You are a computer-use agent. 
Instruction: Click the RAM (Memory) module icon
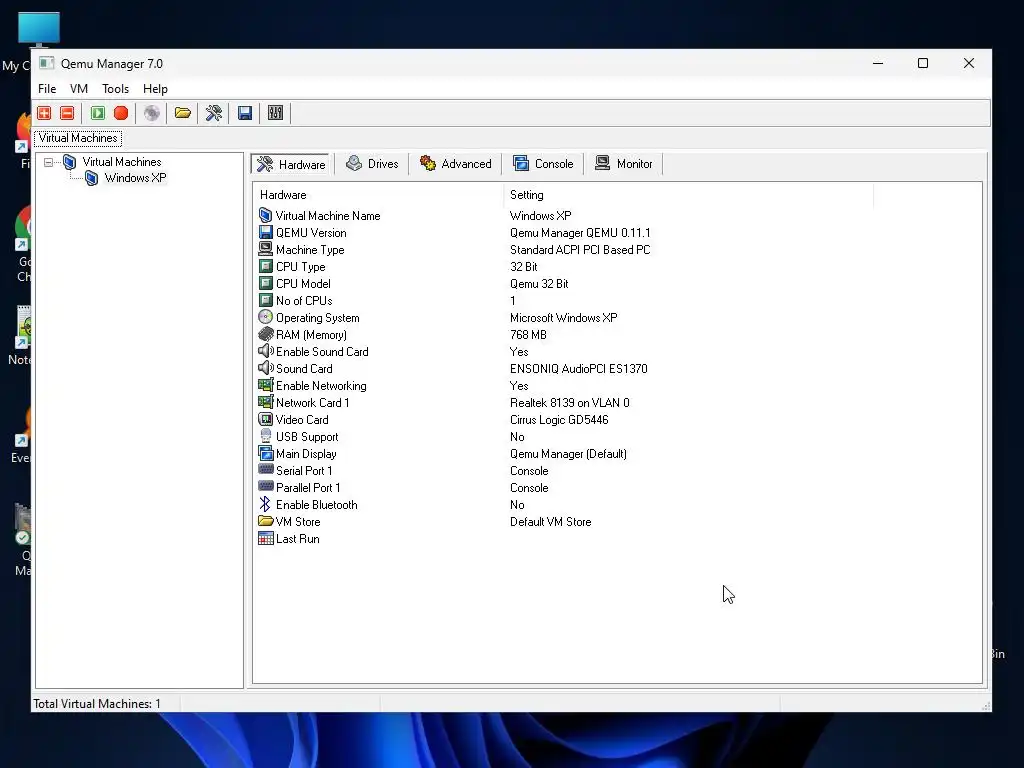coord(265,334)
